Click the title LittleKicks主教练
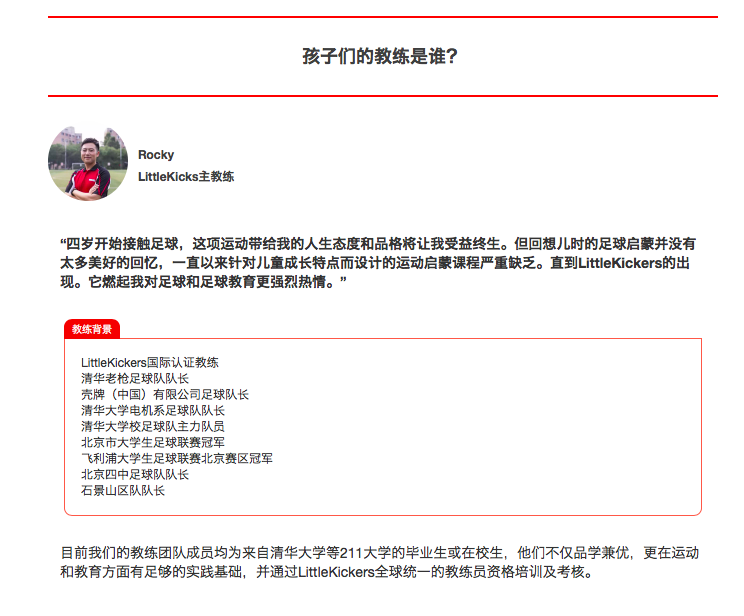744x616 pixels. pyautogui.click(x=186, y=177)
